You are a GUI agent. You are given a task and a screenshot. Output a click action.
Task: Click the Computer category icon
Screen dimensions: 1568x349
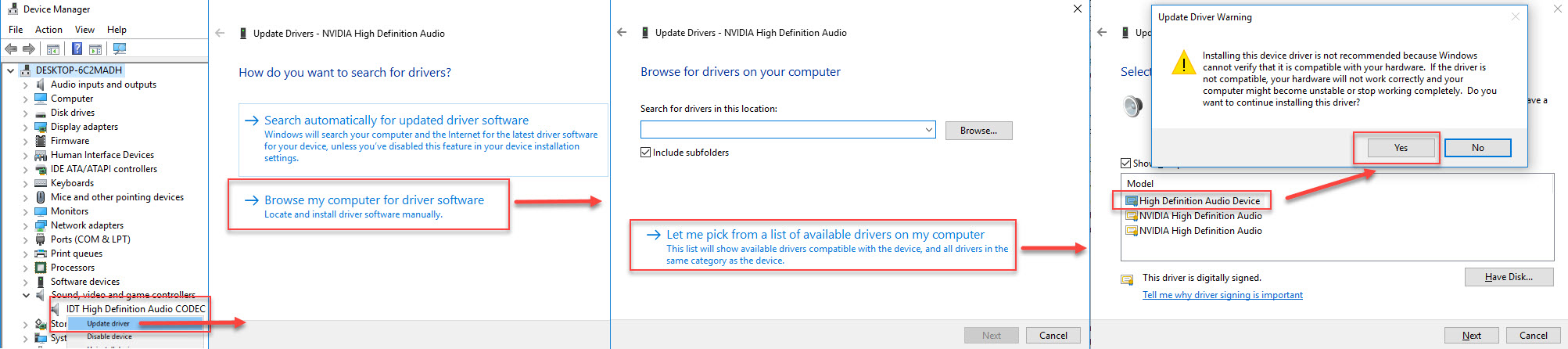41,99
